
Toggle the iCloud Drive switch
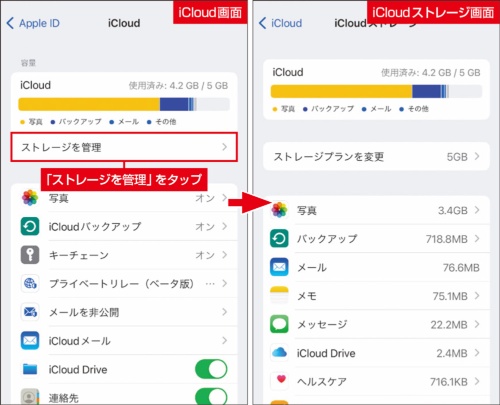211,369
